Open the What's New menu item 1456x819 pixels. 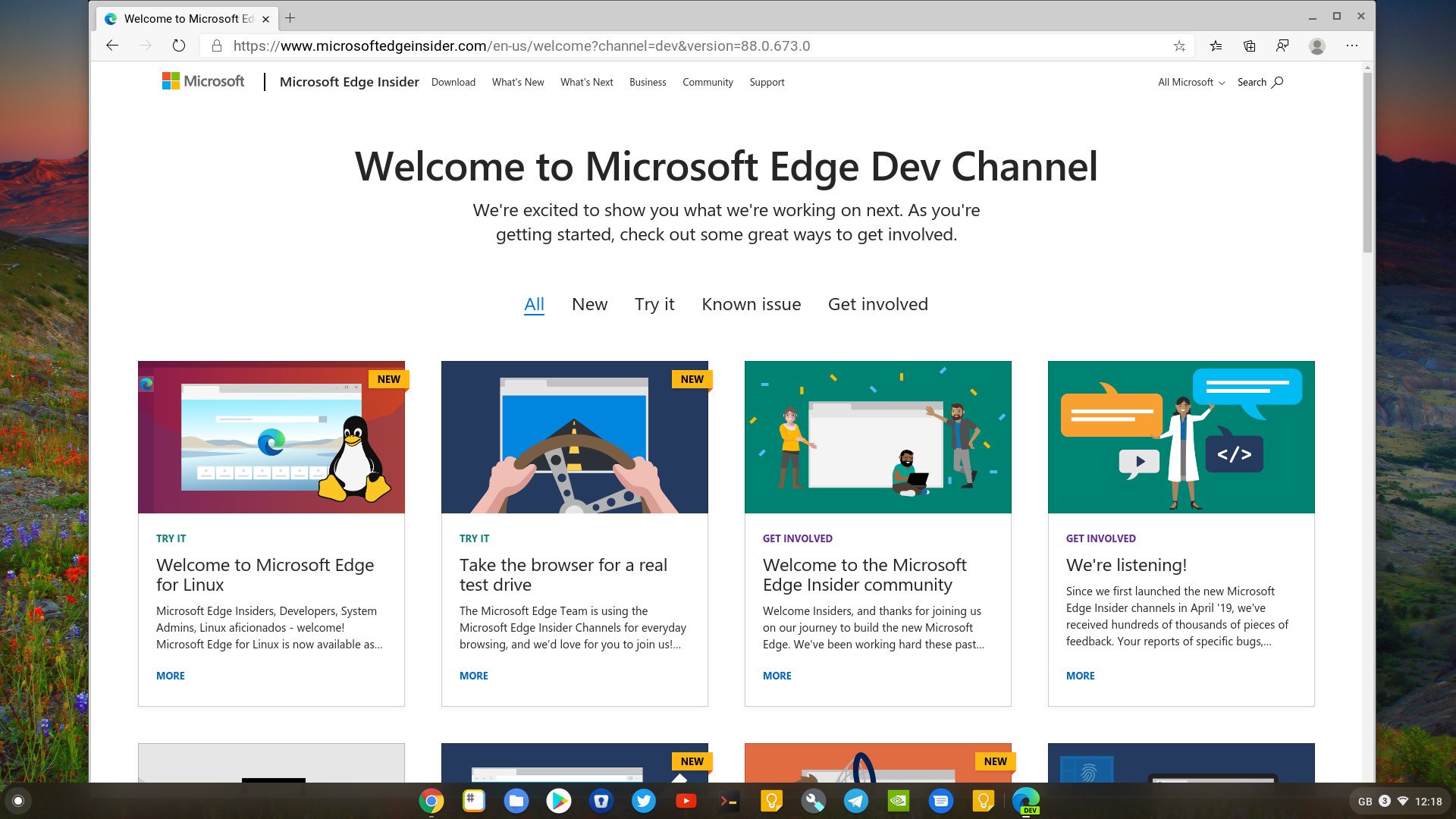pyautogui.click(x=517, y=82)
